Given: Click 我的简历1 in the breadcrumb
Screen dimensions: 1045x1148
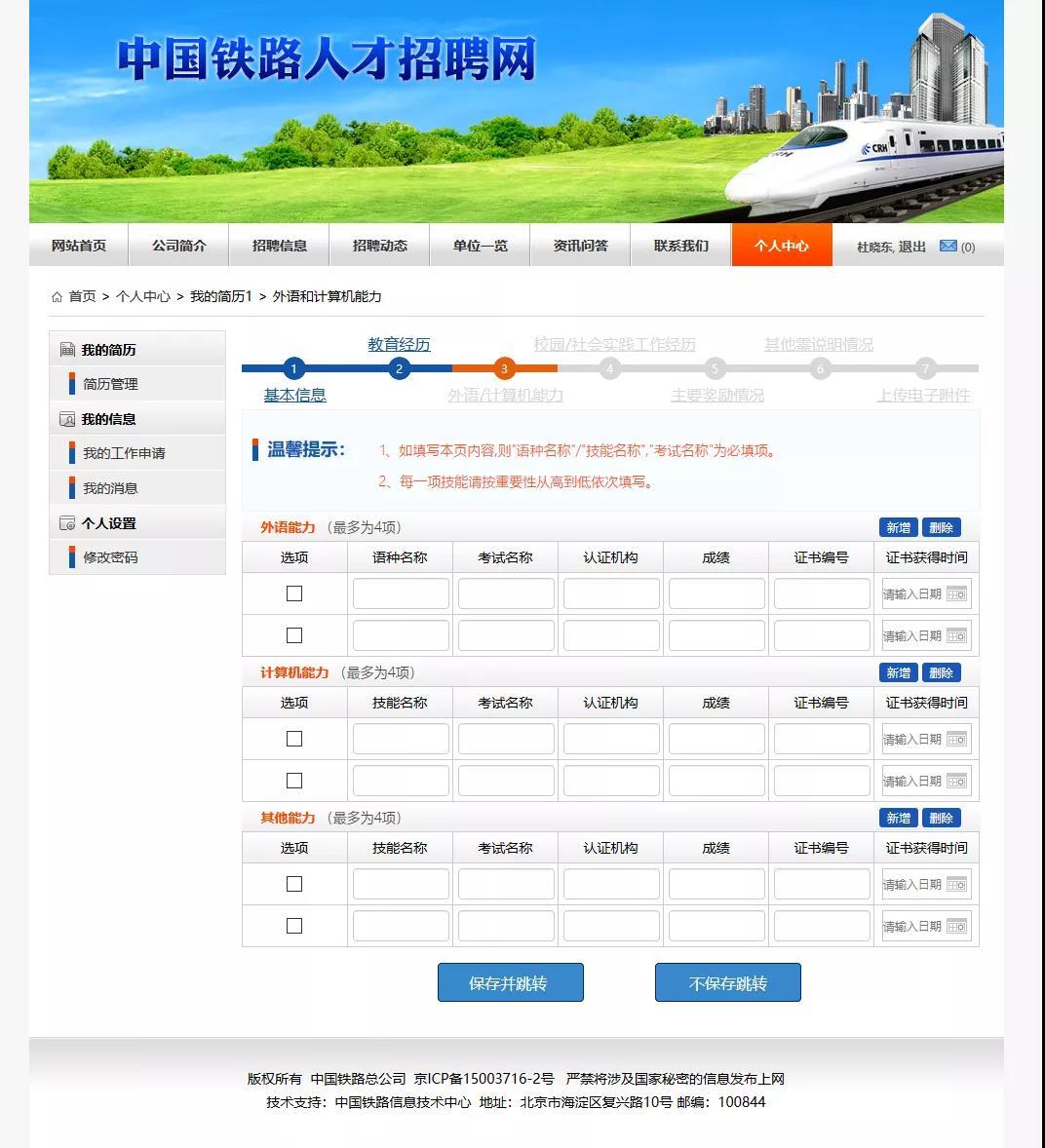Looking at the screenshot, I should coord(221,296).
